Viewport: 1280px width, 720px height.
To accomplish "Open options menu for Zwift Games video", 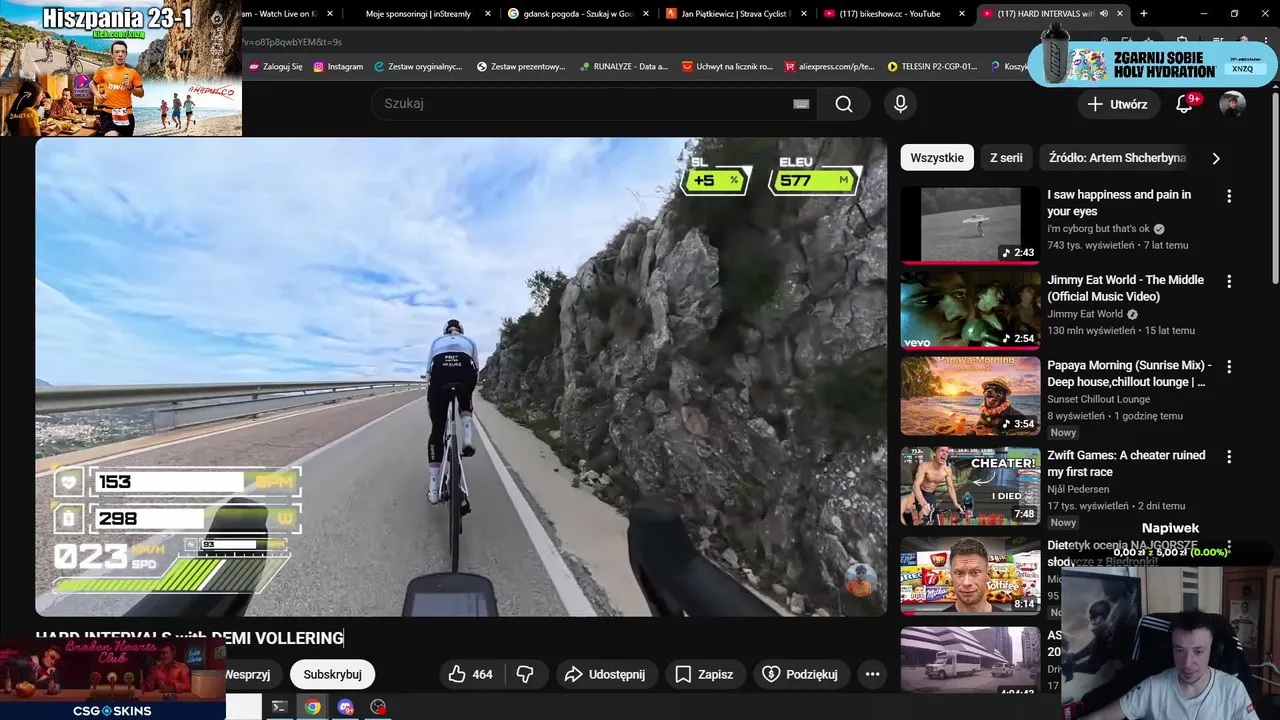I will tap(1229, 456).
